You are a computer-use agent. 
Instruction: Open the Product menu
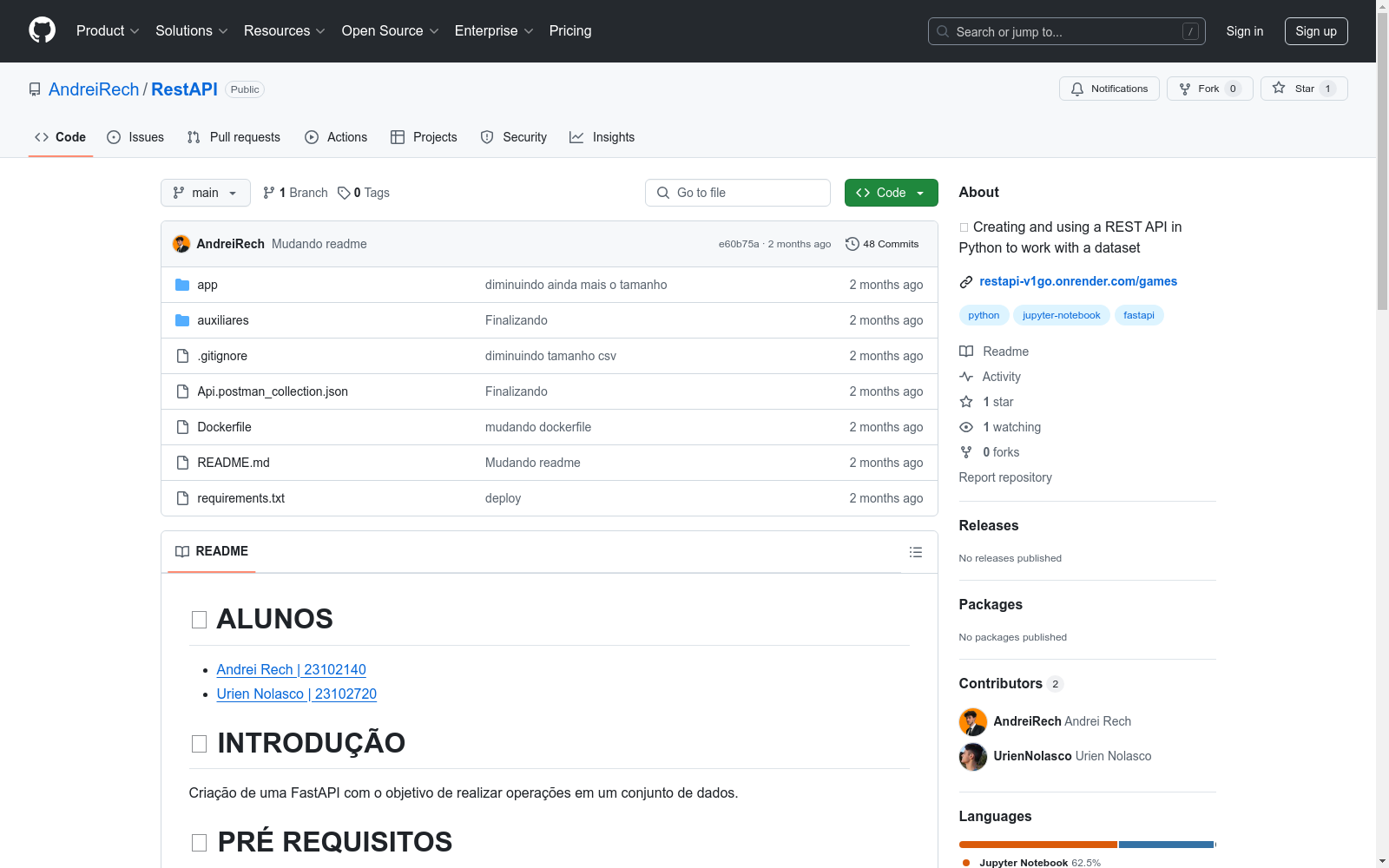click(x=108, y=31)
